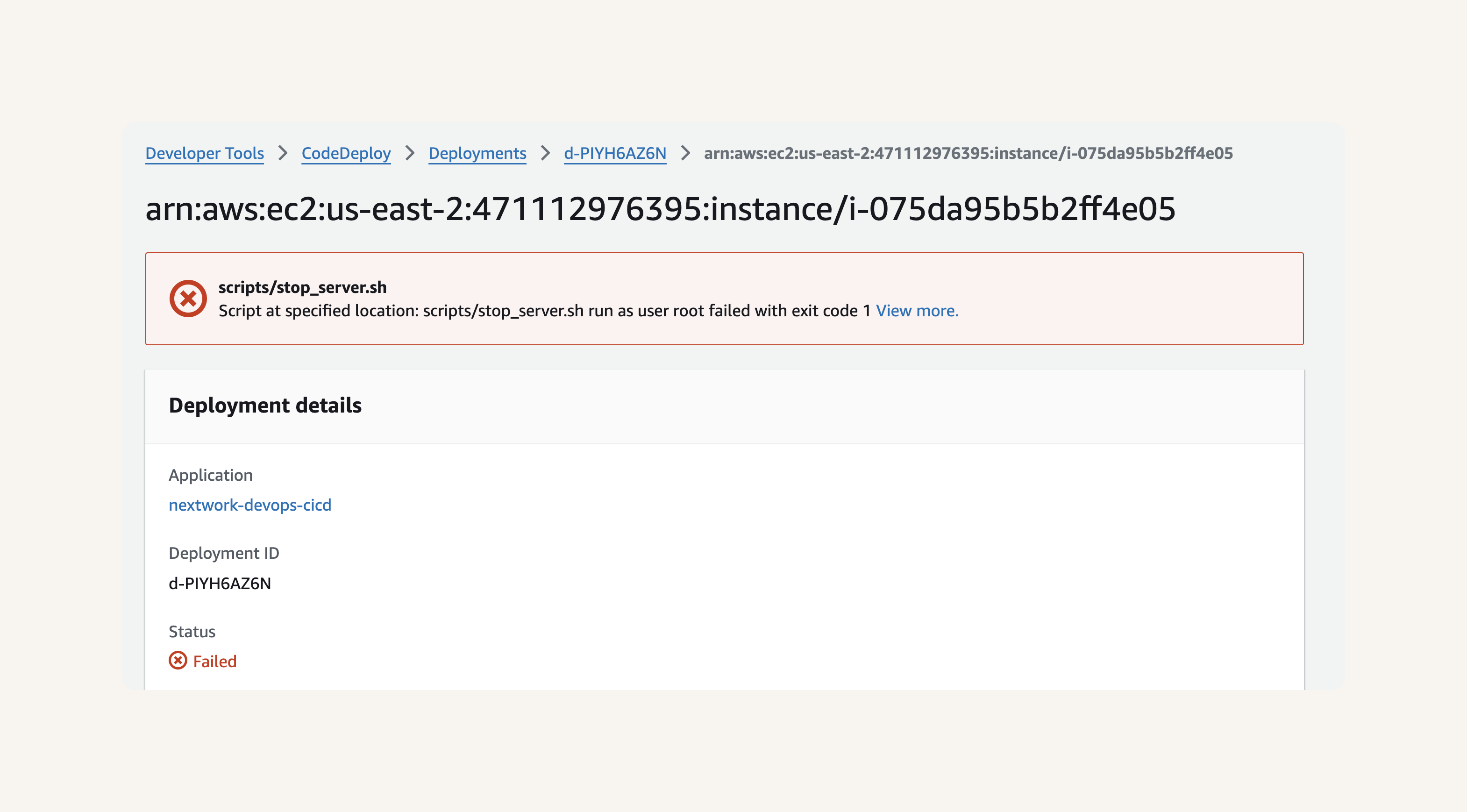Image resolution: width=1467 pixels, height=812 pixels.
Task: Click the View more link in error banner
Action: click(x=917, y=310)
